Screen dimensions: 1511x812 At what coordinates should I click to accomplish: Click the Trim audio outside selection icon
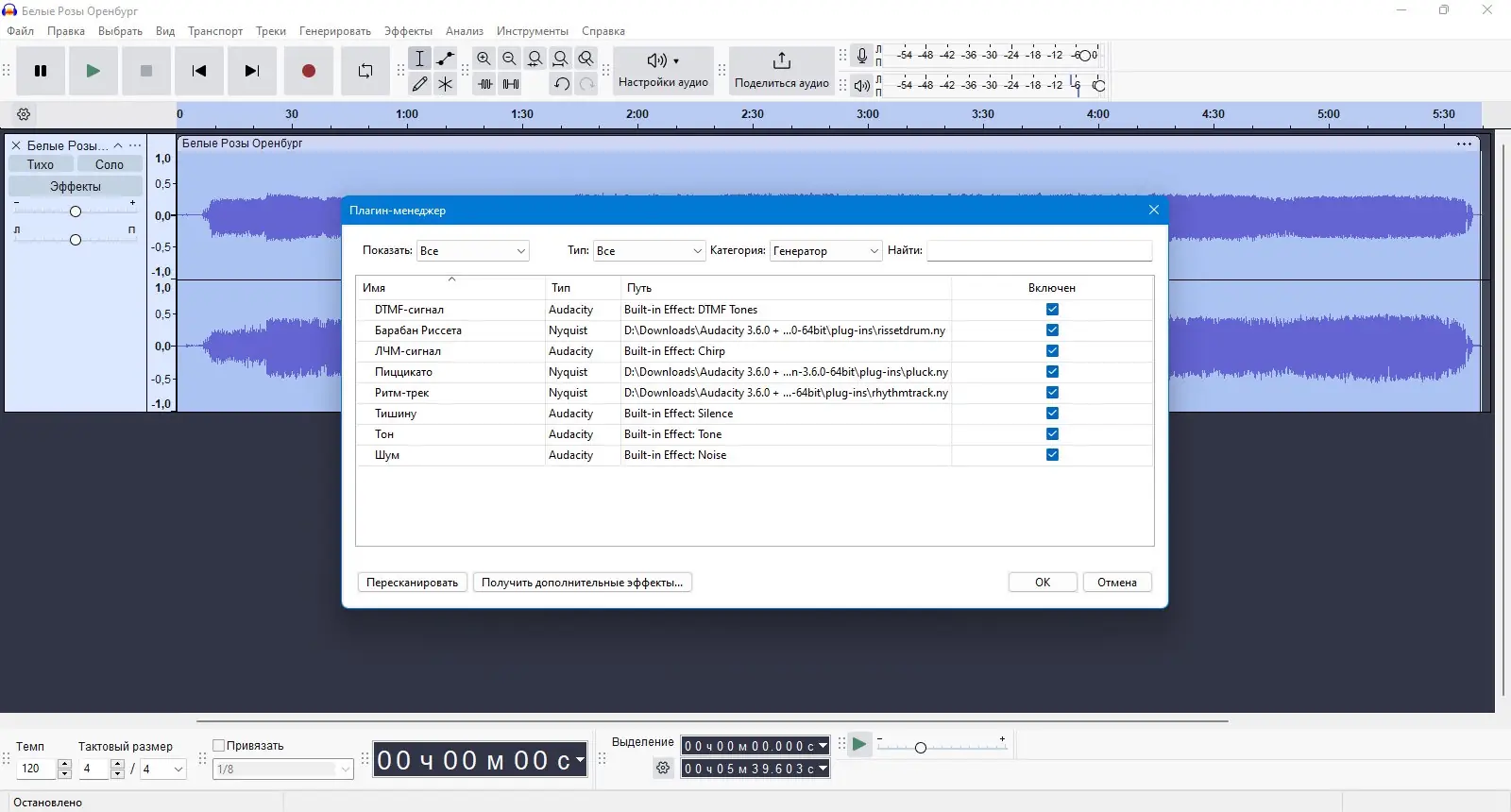coord(484,84)
